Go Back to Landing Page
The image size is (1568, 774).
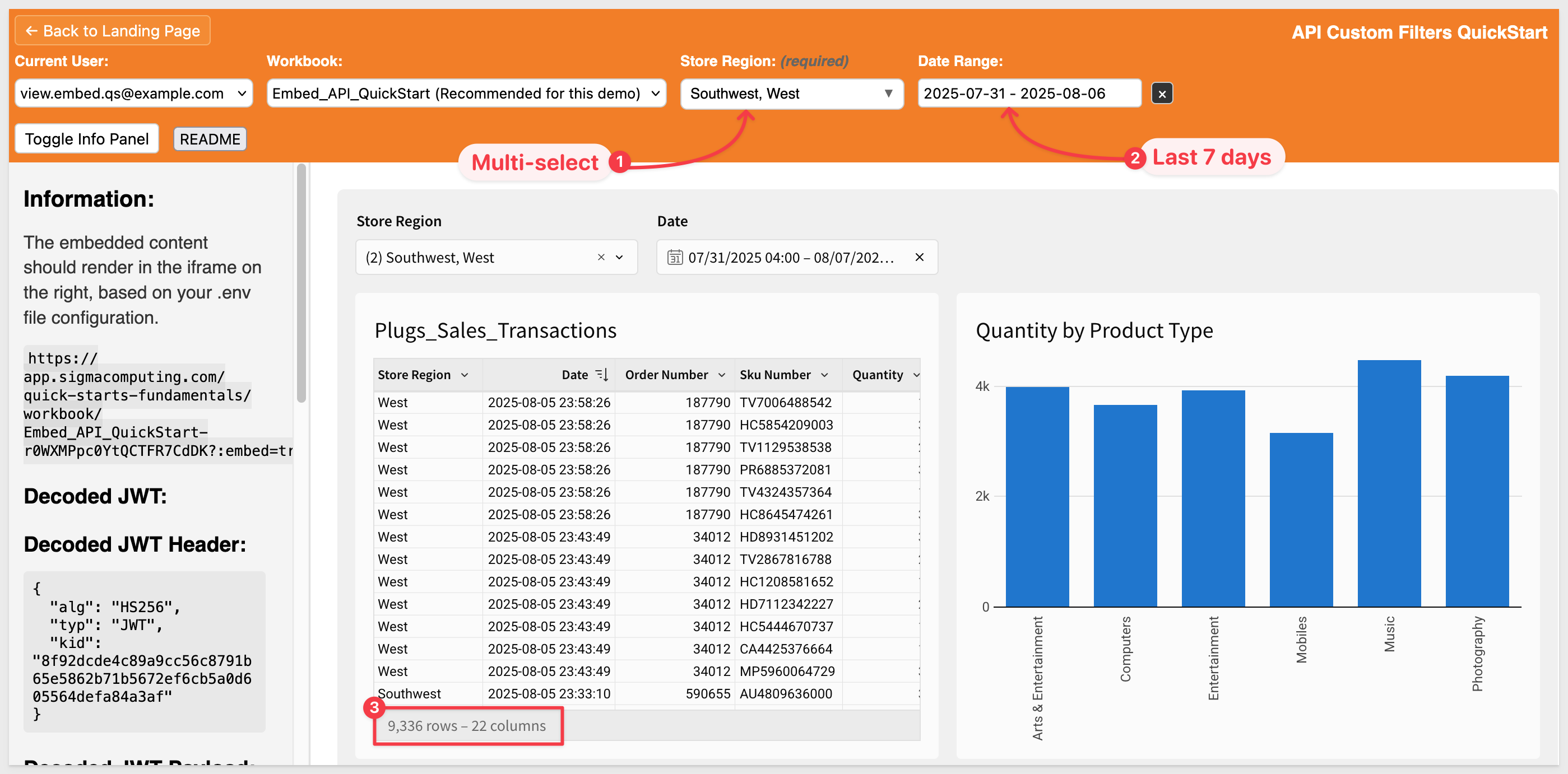113,30
